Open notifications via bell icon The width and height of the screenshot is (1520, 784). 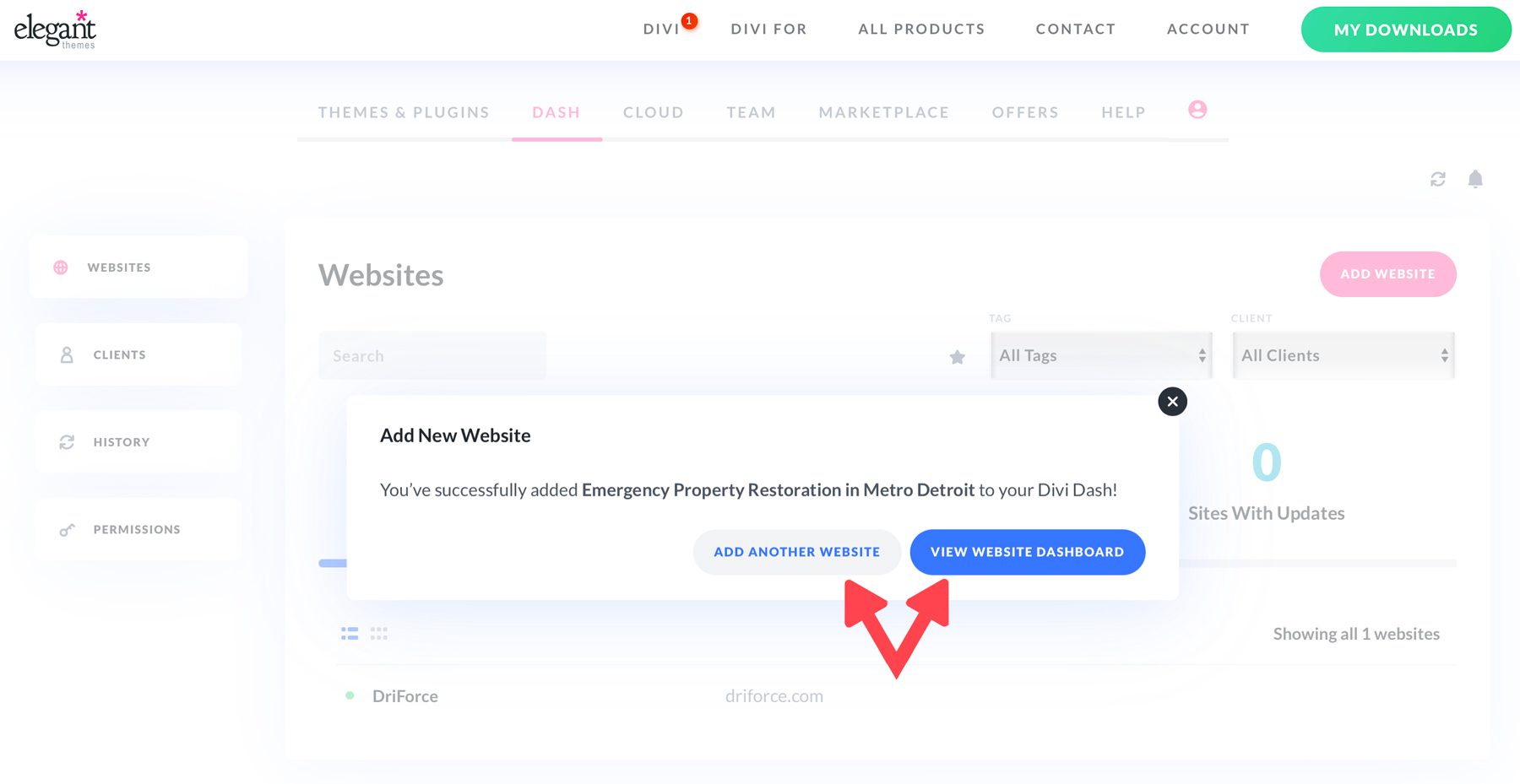pyautogui.click(x=1475, y=179)
